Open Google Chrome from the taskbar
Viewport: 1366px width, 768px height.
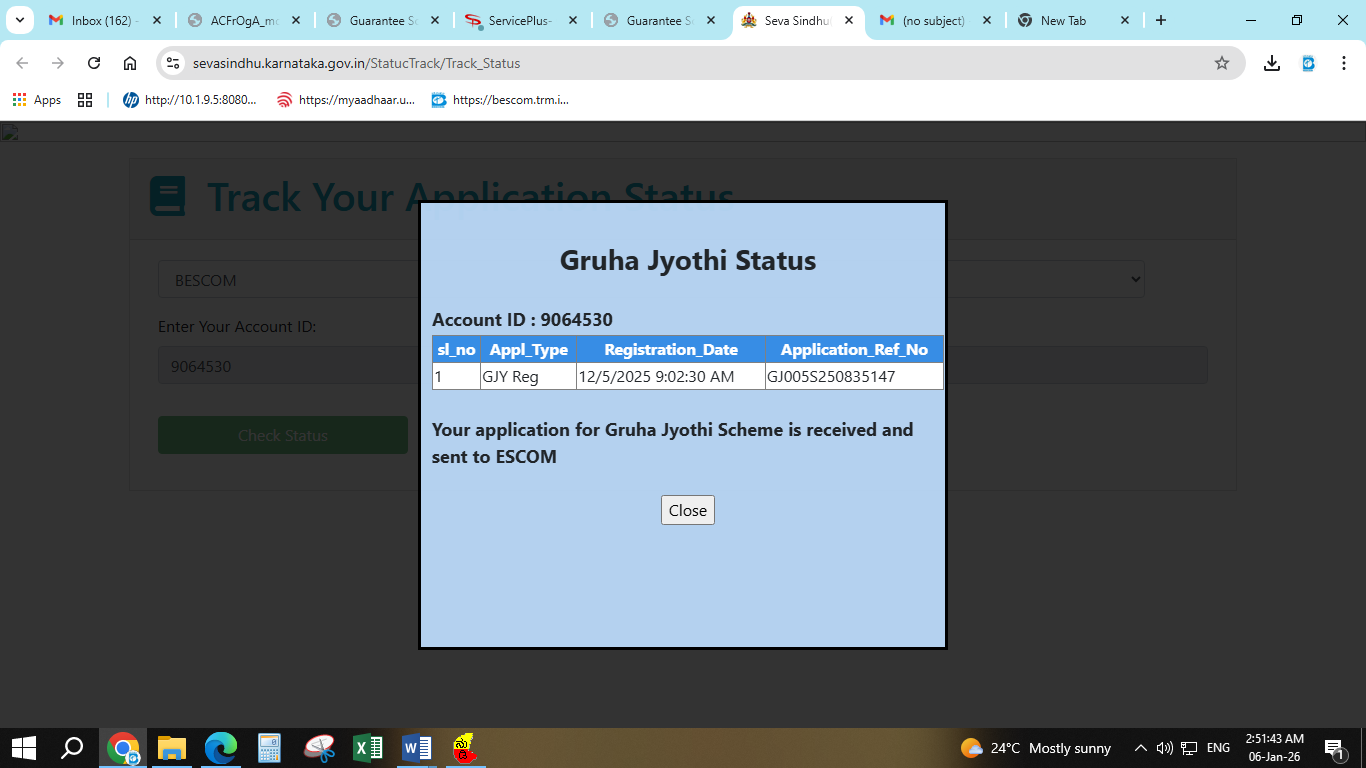point(123,748)
